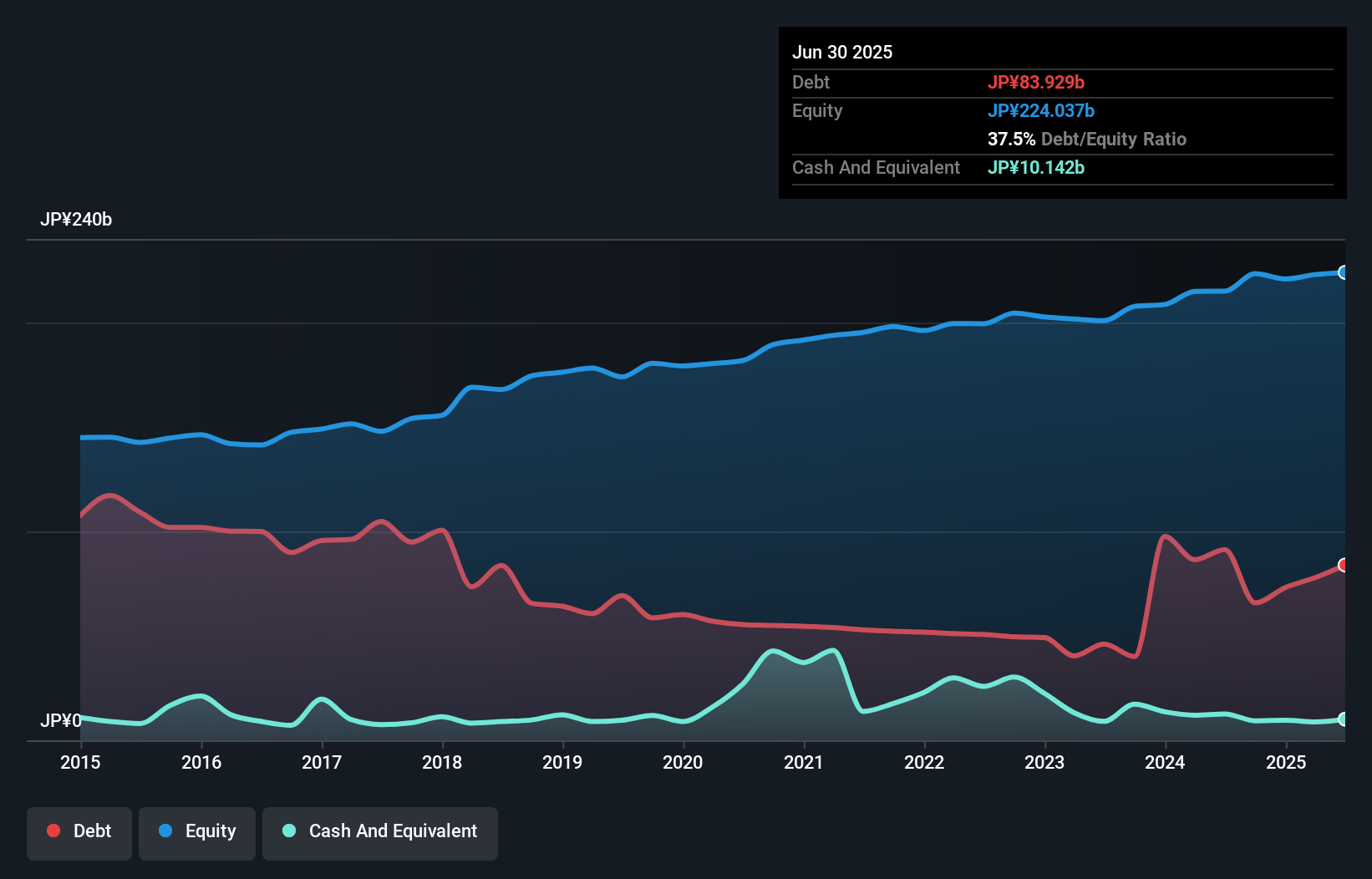Select the 2015 year label
Image resolution: width=1372 pixels, height=879 pixels.
(x=79, y=762)
